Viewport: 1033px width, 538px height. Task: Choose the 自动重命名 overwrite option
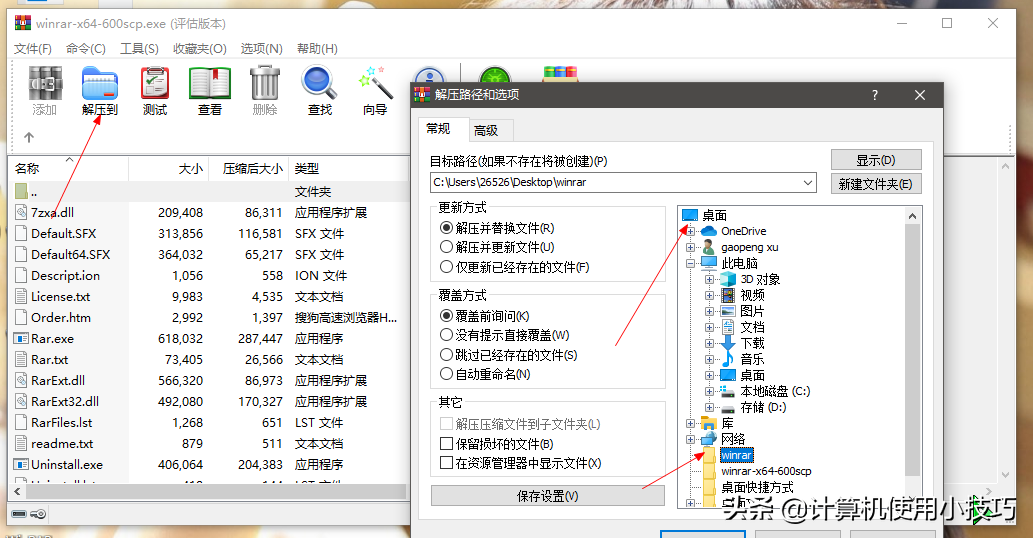click(x=447, y=374)
